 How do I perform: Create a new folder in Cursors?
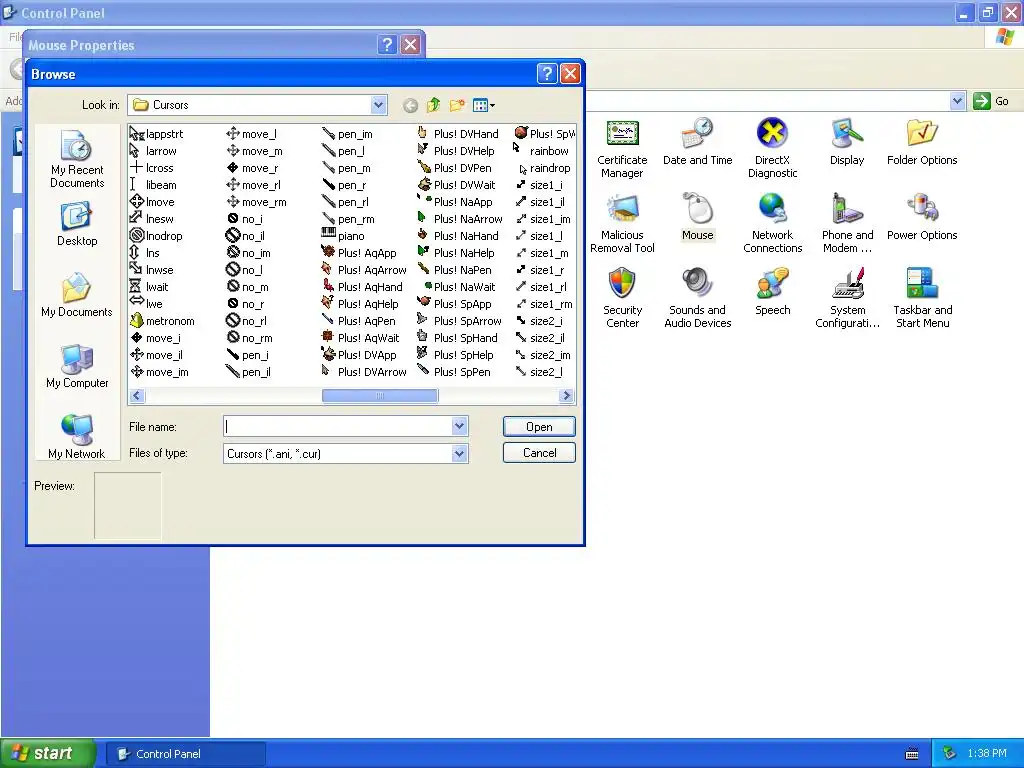457,105
